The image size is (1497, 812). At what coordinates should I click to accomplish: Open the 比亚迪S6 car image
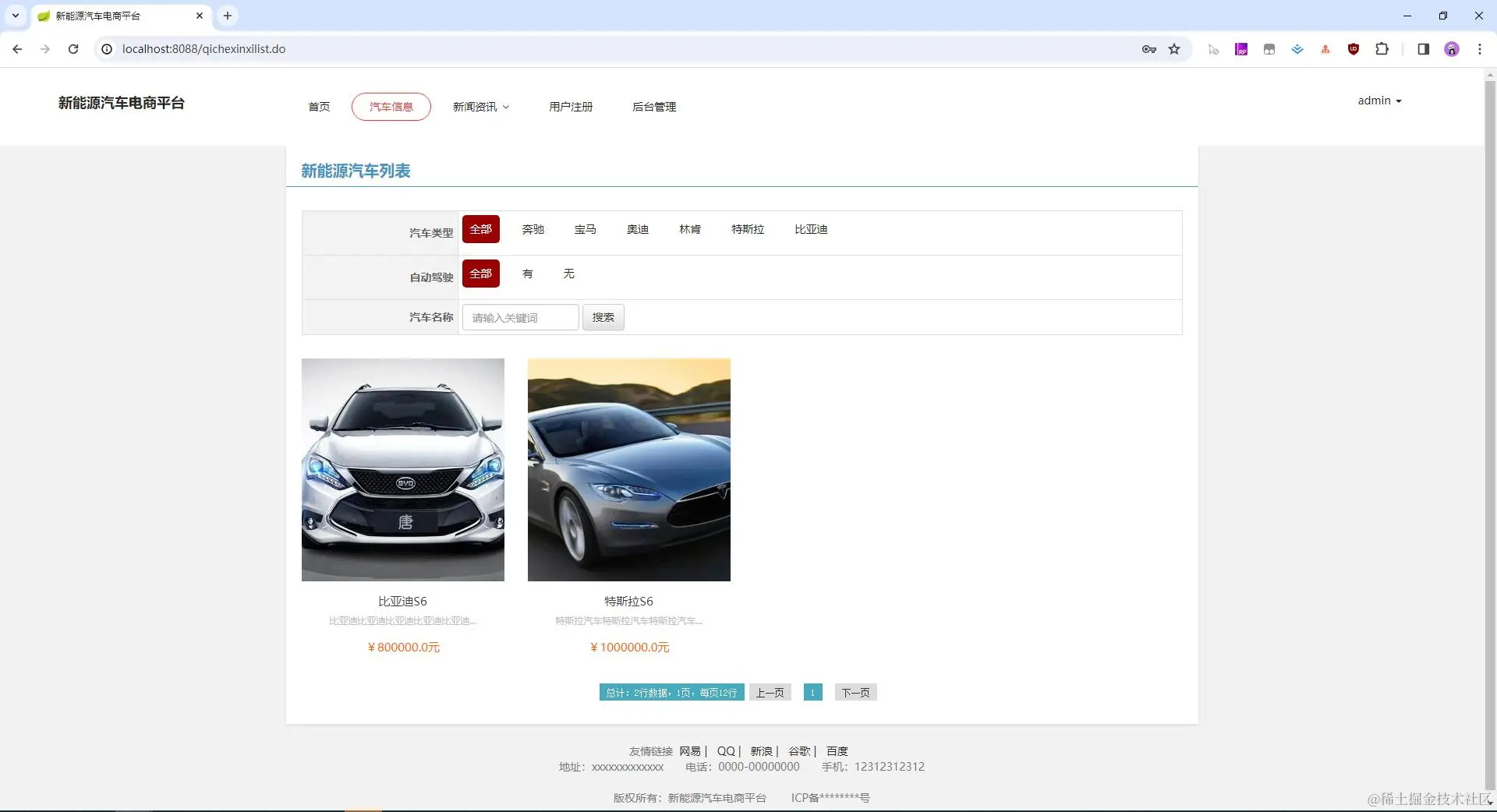(403, 470)
